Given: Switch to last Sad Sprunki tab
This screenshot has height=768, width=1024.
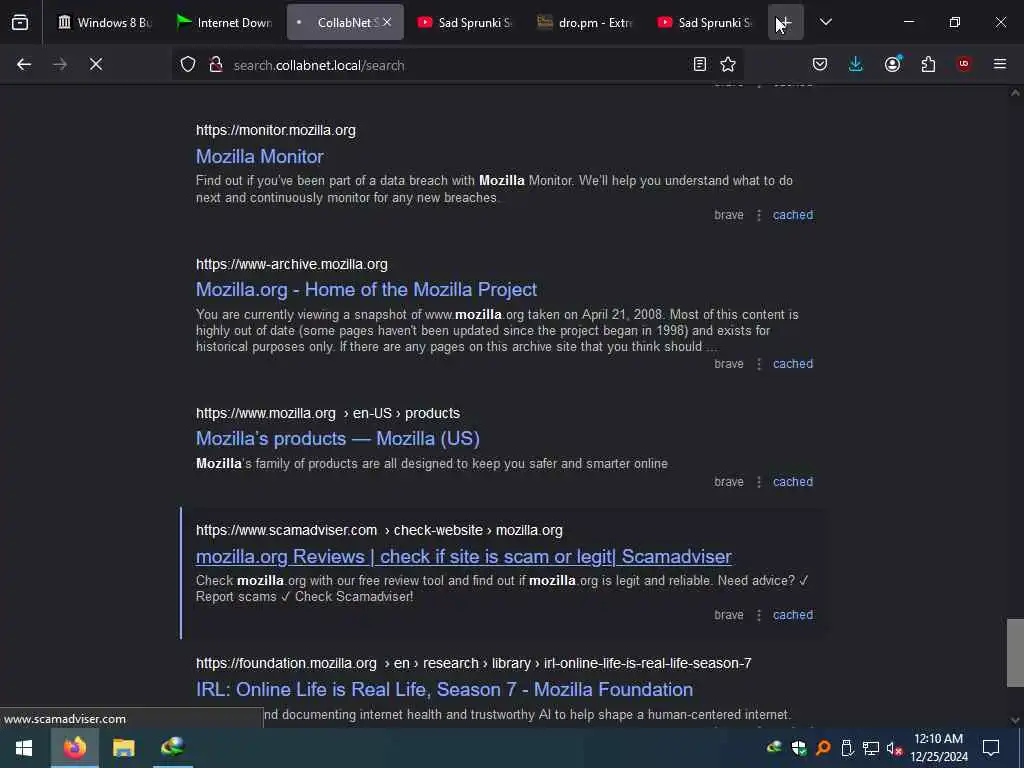Looking at the screenshot, I should pos(705,23).
